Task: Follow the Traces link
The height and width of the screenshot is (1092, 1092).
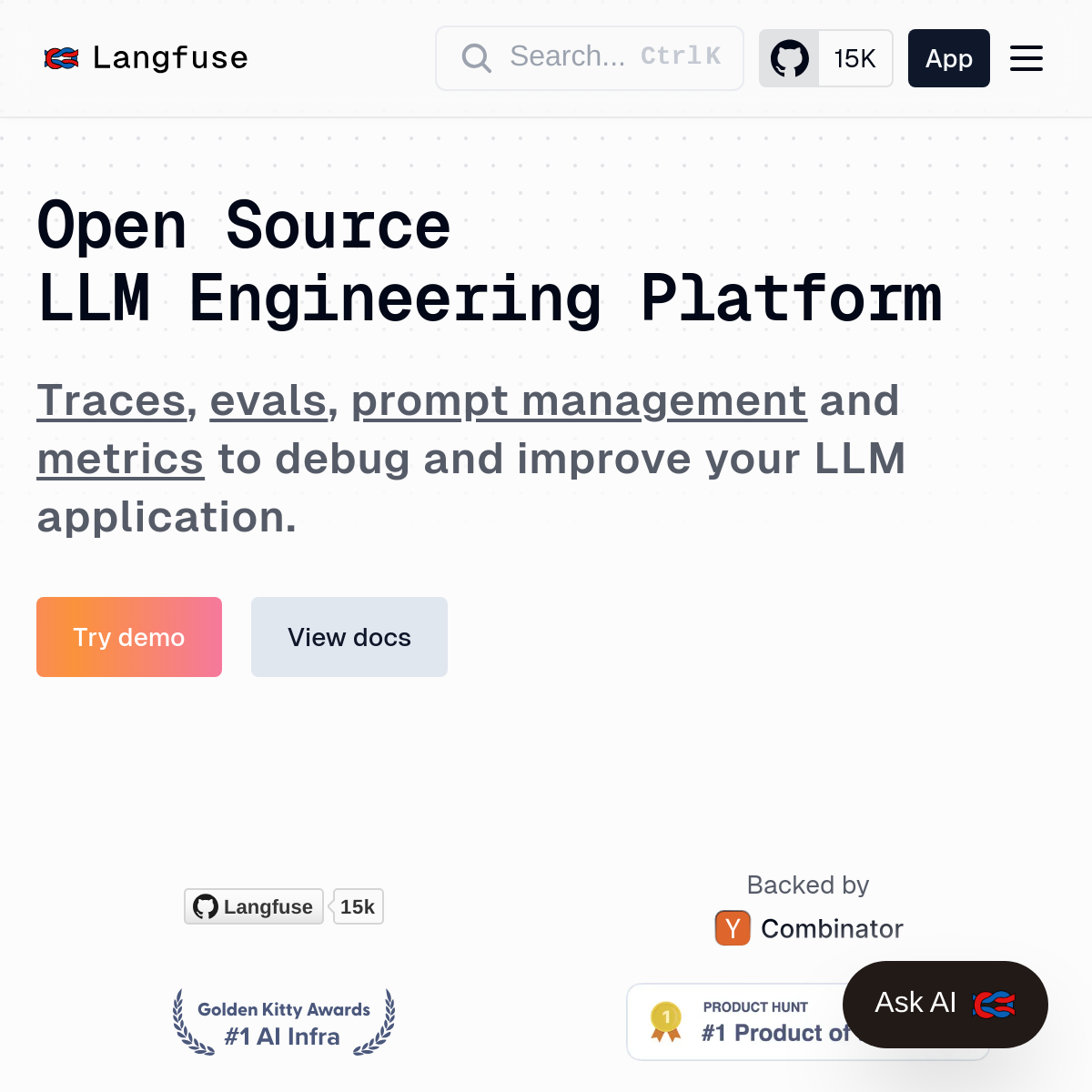Action: coord(111,400)
